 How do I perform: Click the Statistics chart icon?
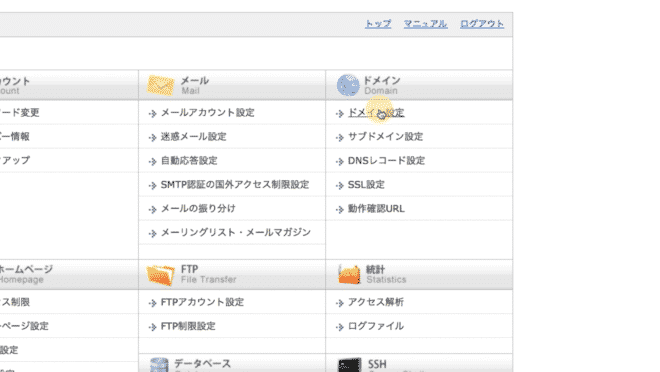(x=349, y=274)
